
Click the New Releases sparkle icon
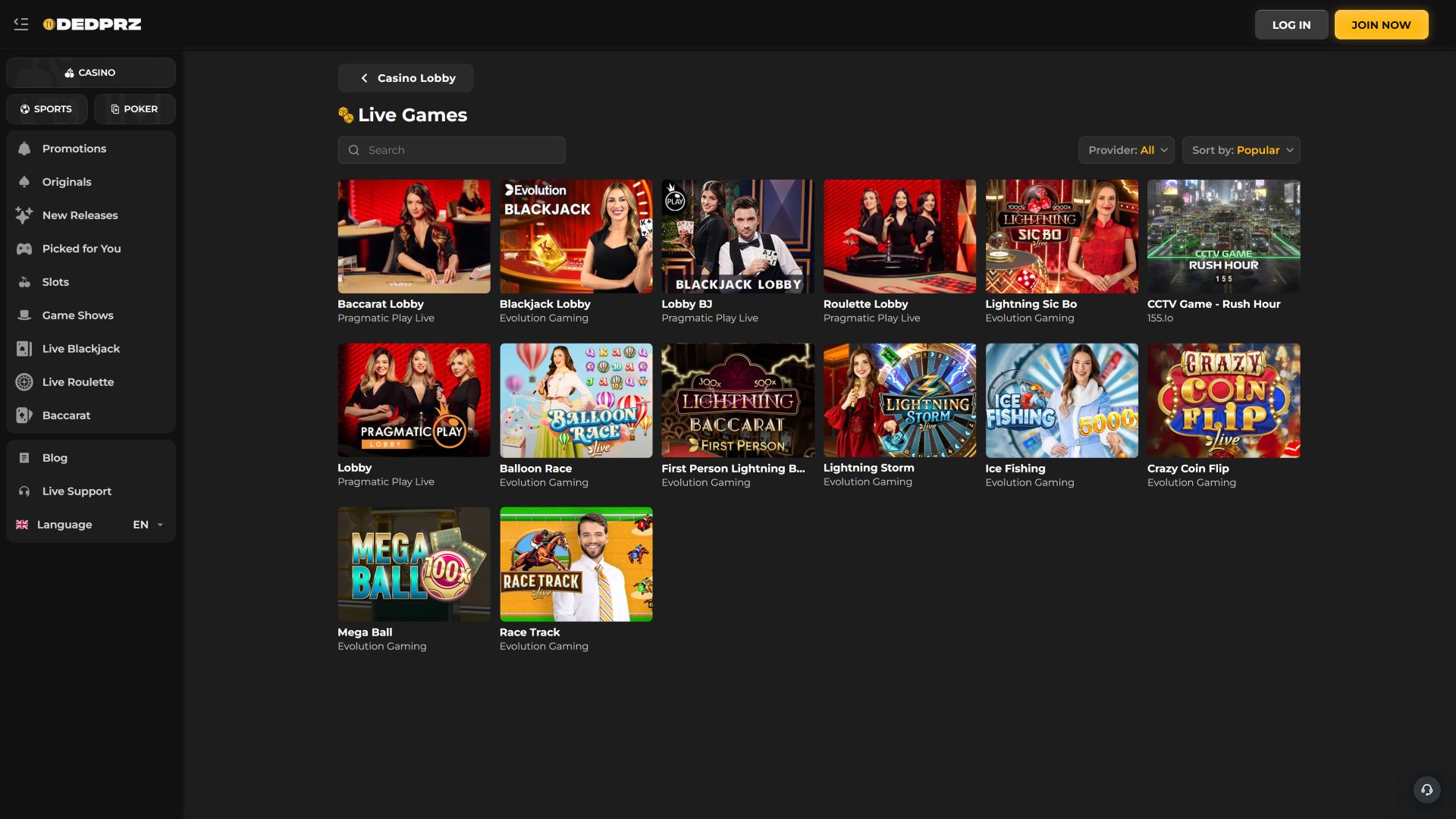tap(24, 215)
